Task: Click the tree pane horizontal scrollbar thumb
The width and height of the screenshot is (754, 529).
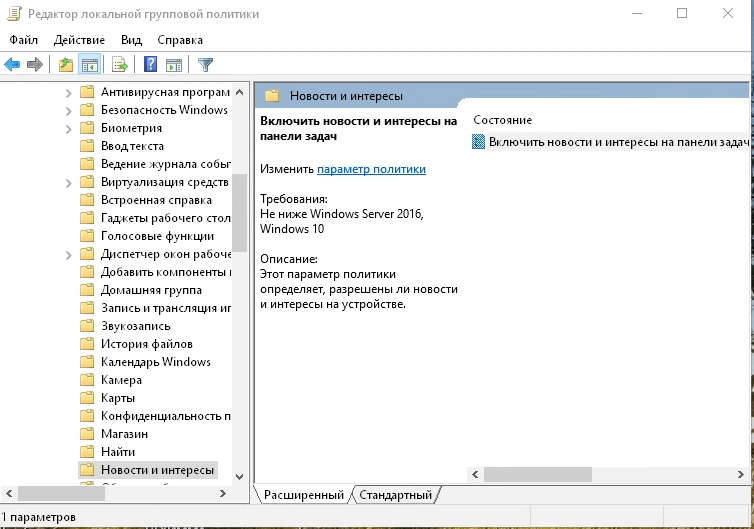Action: click(x=61, y=493)
